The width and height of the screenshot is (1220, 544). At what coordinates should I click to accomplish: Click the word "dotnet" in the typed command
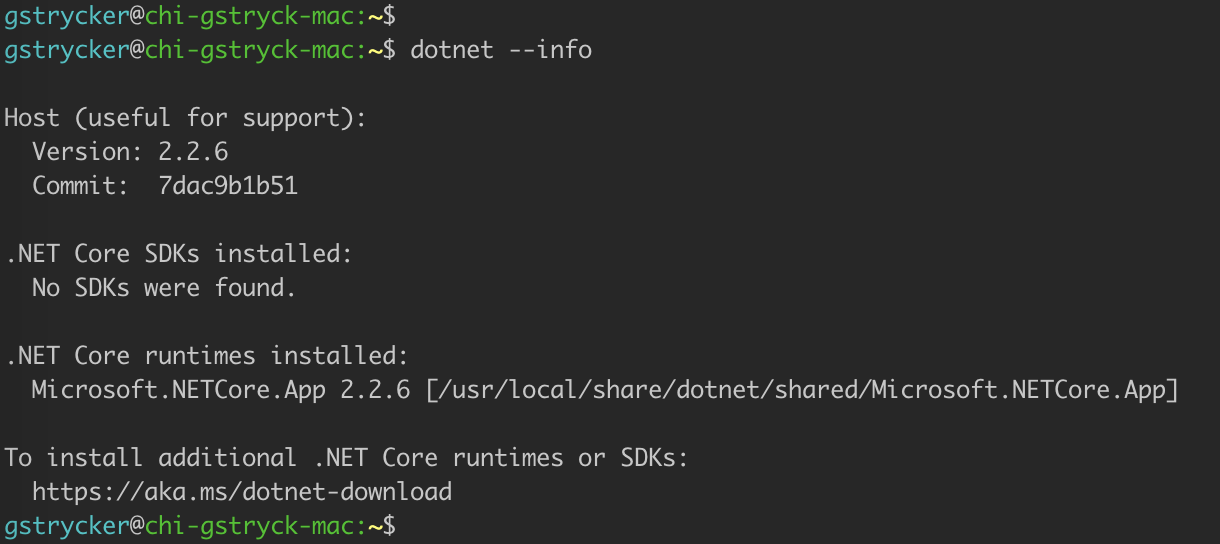[x=452, y=49]
